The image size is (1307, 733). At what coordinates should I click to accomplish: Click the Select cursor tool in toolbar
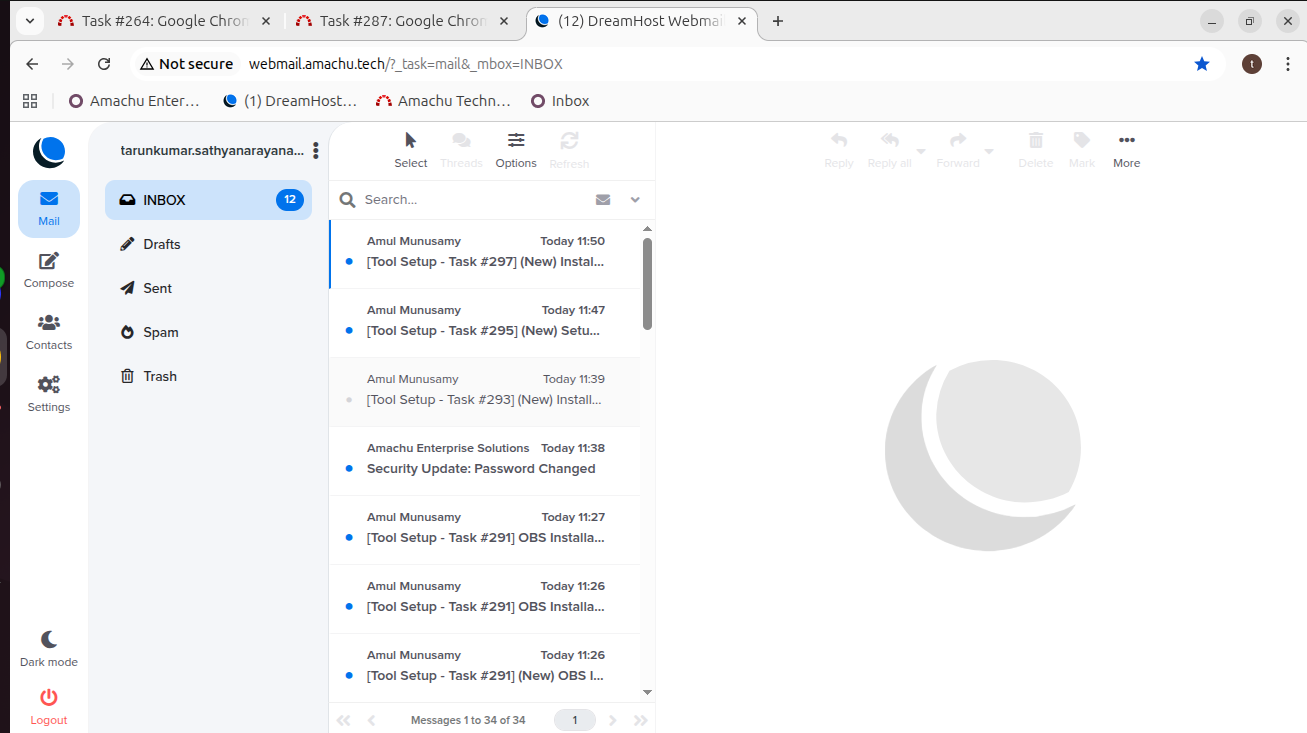410,141
